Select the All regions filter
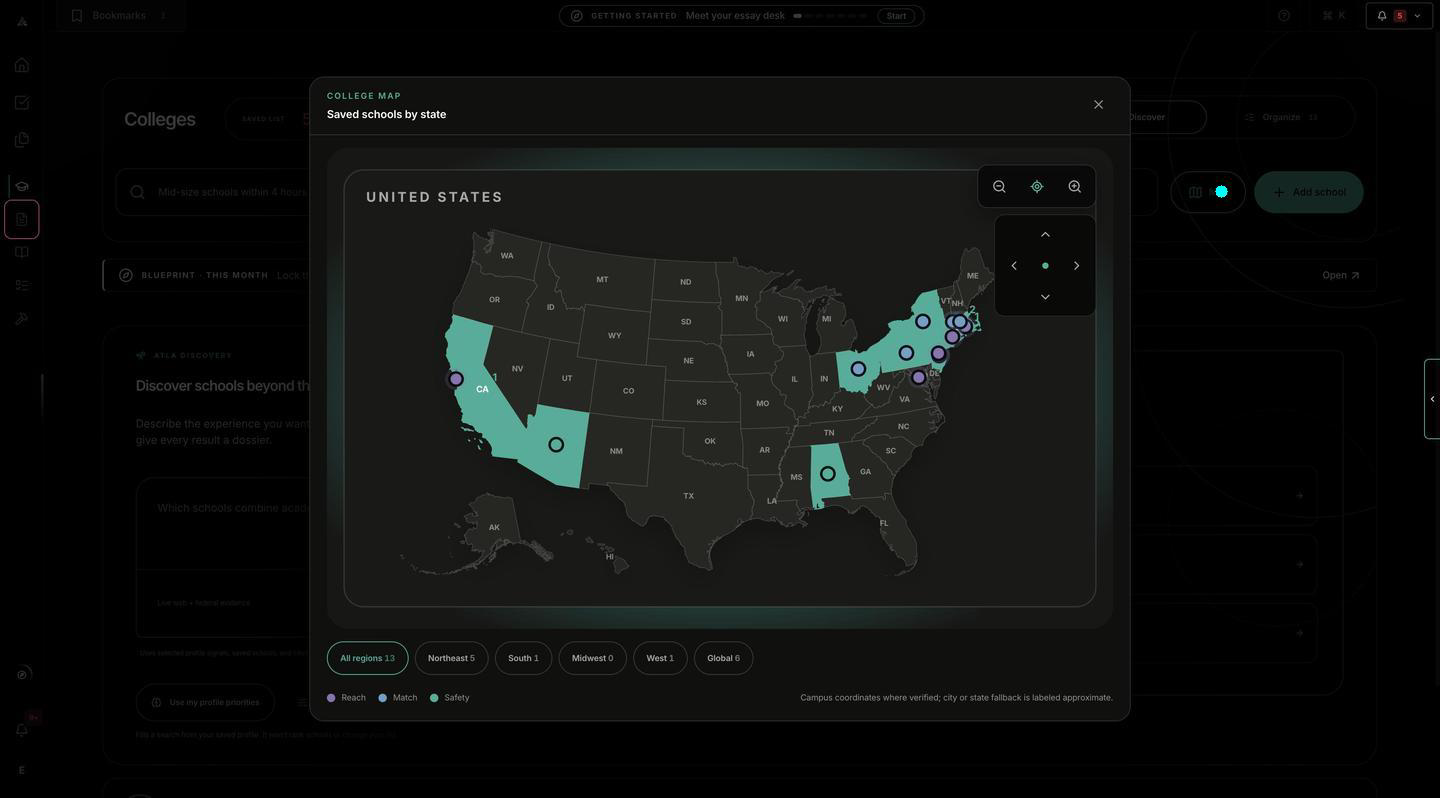Image resolution: width=1440 pixels, height=798 pixels. (x=368, y=658)
